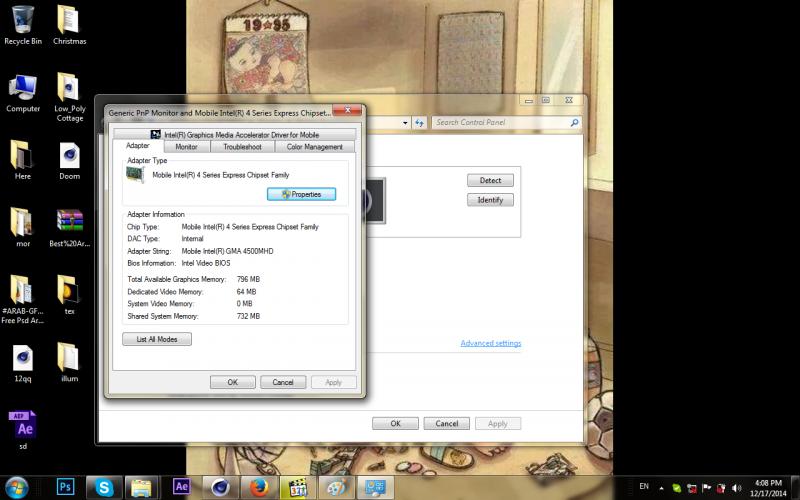Screen dimensions: 800x500
Task: Select the tex folder icon
Action: [x=69, y=294]
